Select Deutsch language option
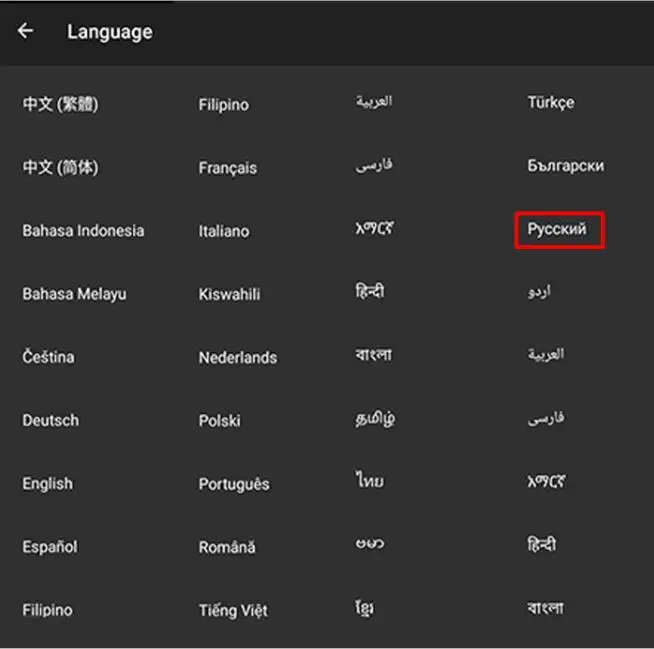The image size is (654, 649). tap(51, 420)
